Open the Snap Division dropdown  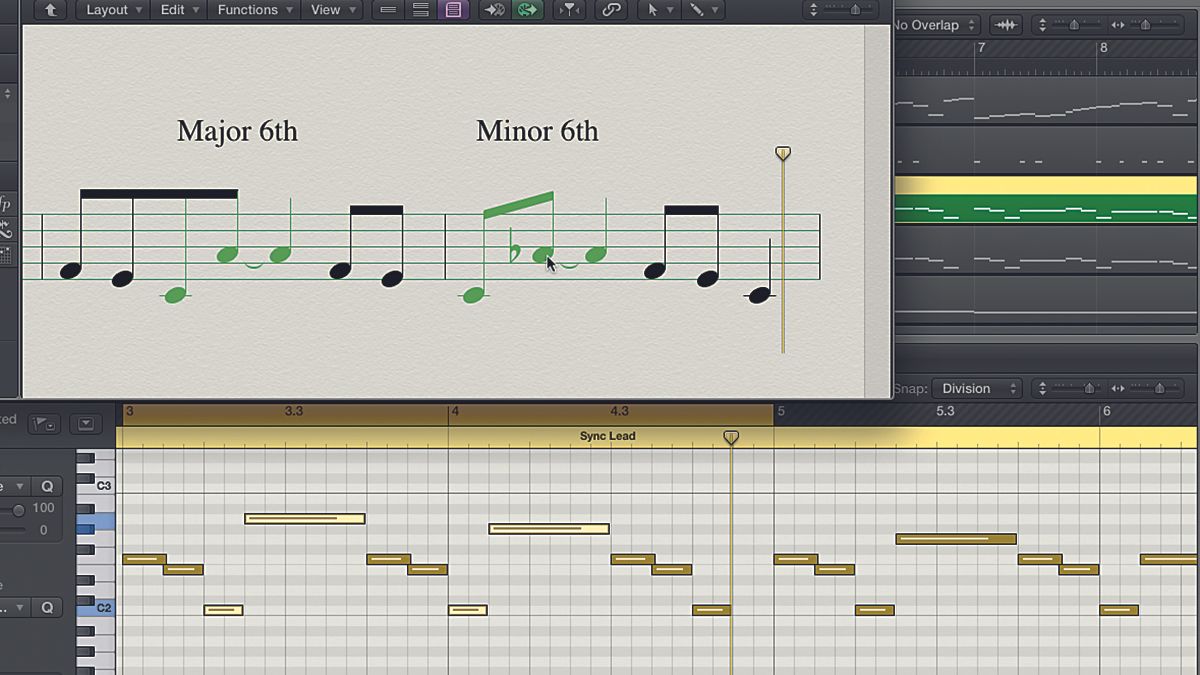(977, 388)
